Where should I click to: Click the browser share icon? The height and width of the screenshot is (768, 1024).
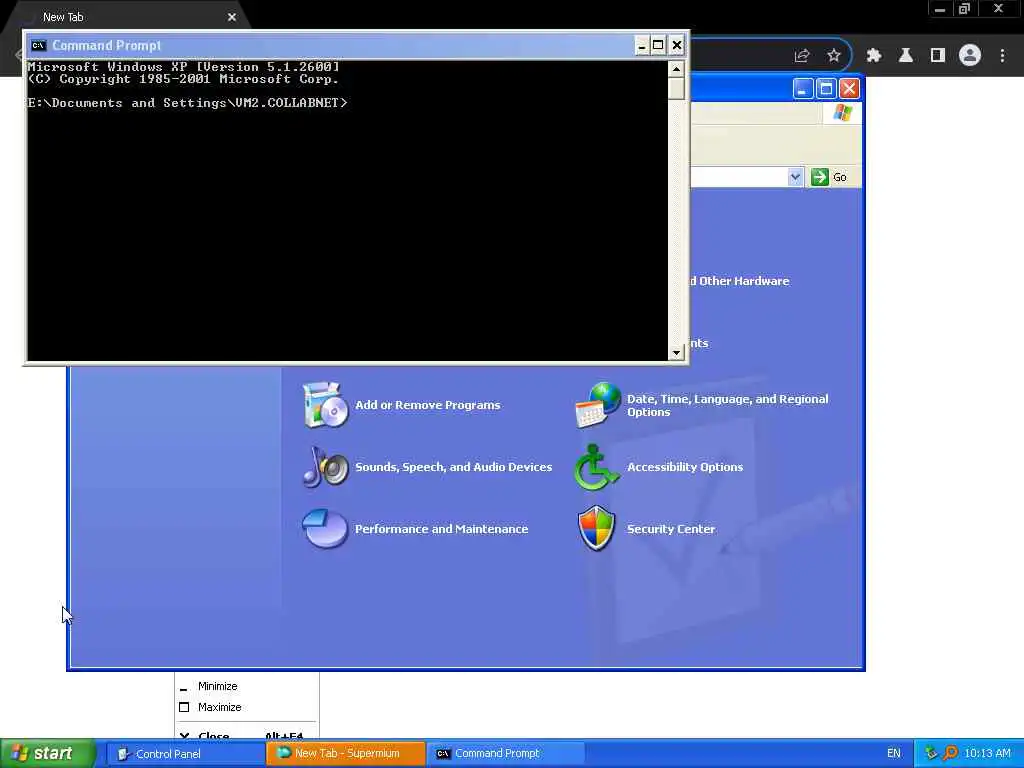coord(802,56)
